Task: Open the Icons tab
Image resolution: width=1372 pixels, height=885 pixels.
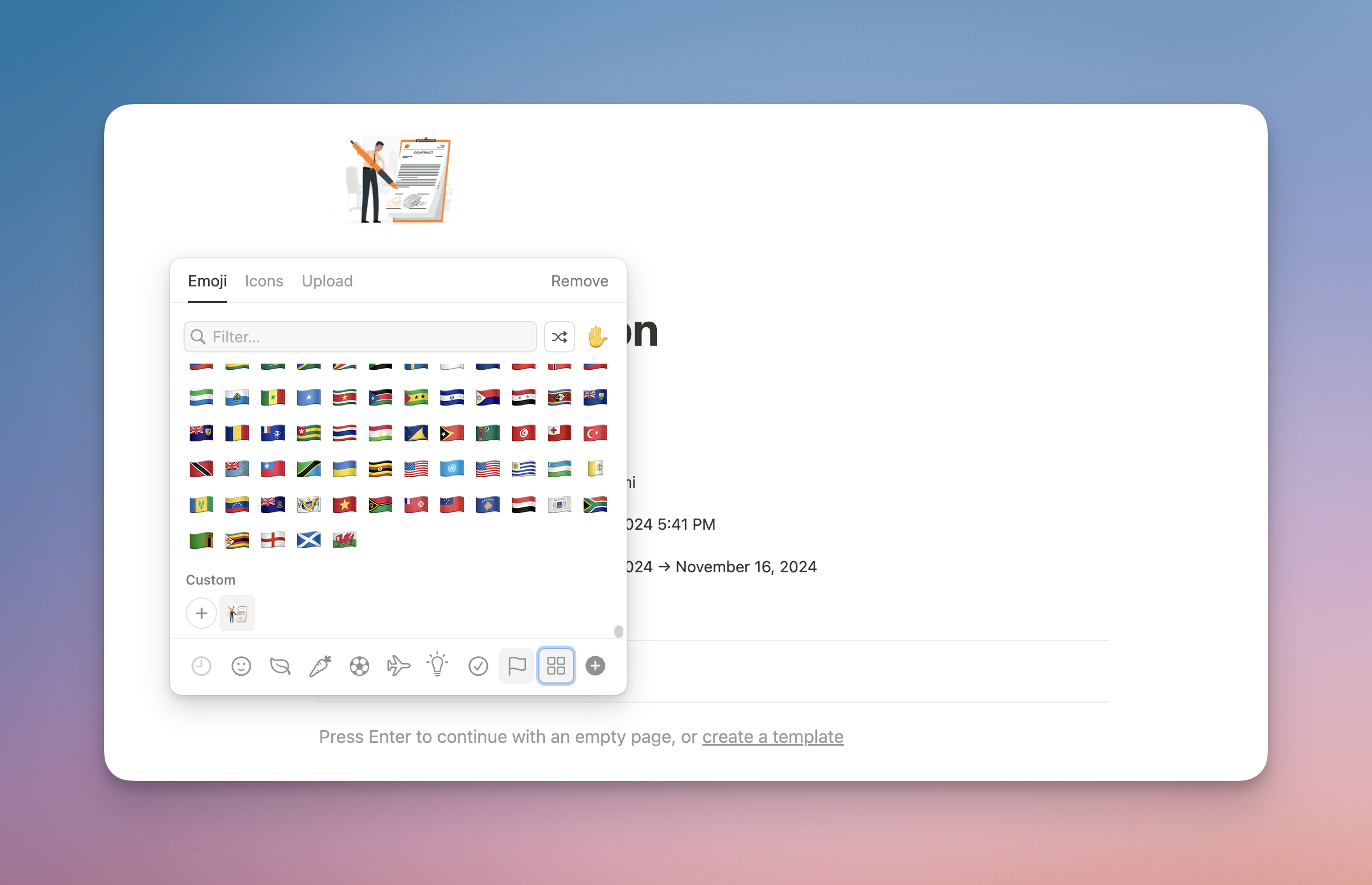Action: (264, 281)
